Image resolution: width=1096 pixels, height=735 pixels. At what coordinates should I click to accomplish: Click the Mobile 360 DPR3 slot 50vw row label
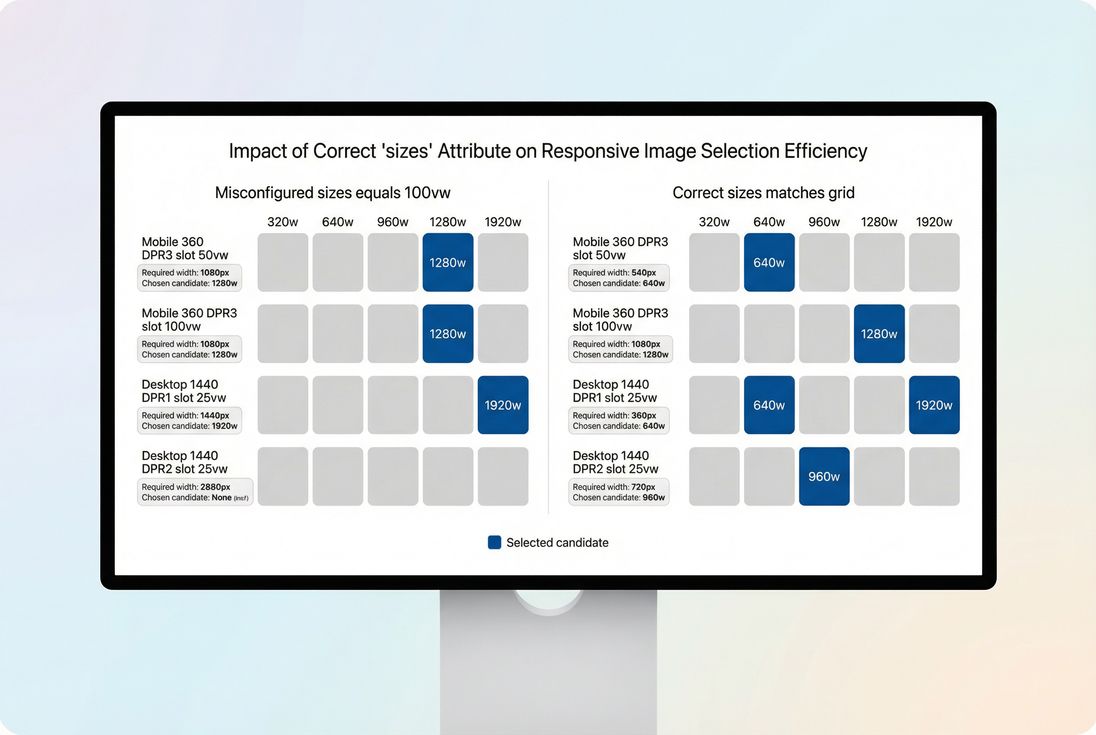(183, 249)
